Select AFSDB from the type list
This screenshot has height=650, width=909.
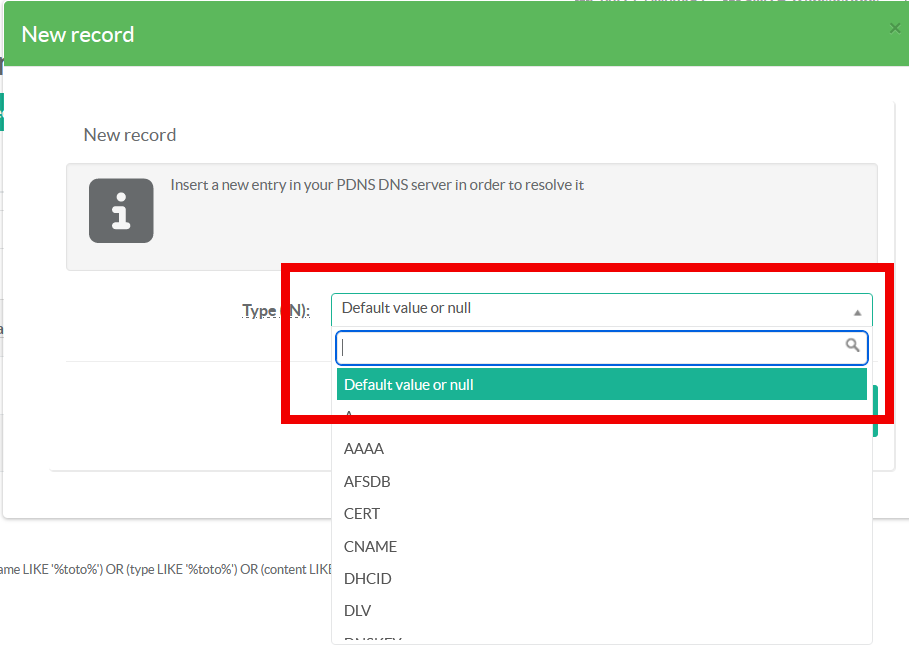pos(367,482)
